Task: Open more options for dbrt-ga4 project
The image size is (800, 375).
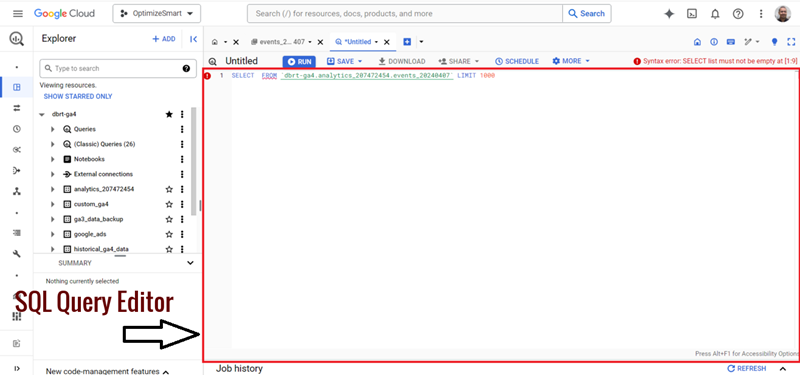Action: [x=182, y=114]
